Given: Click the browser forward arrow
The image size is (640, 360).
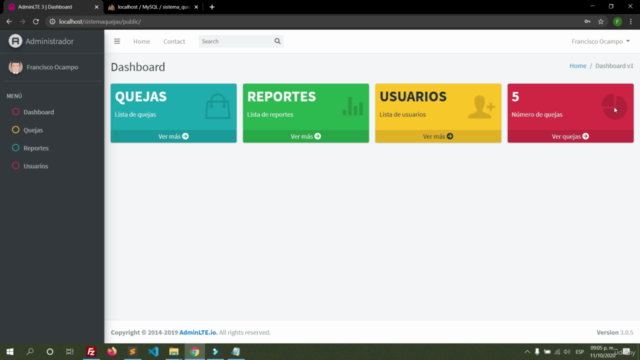Looking at the screenshot, I should coord(22,22).
